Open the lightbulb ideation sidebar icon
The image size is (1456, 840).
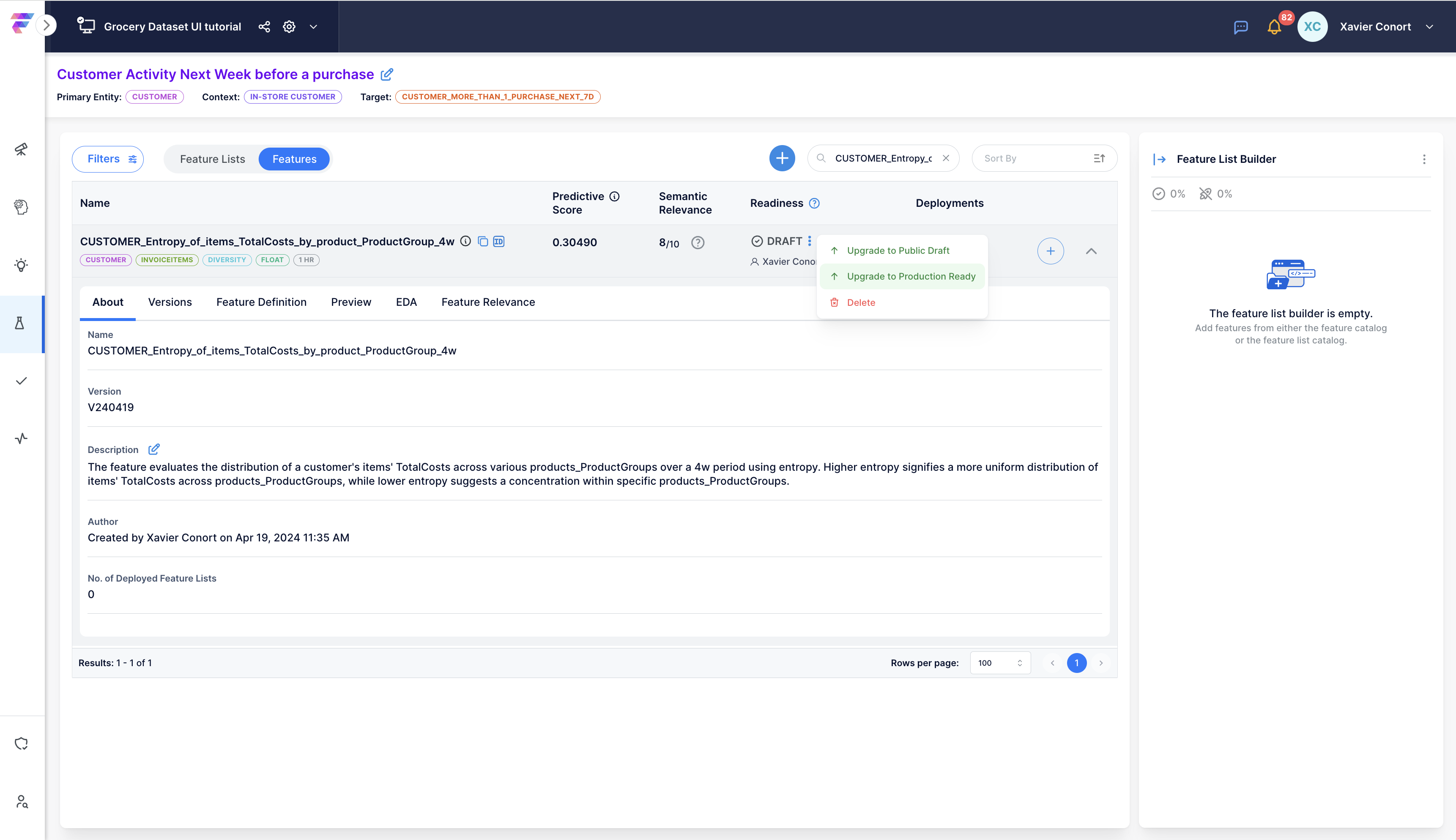(21, 265)
